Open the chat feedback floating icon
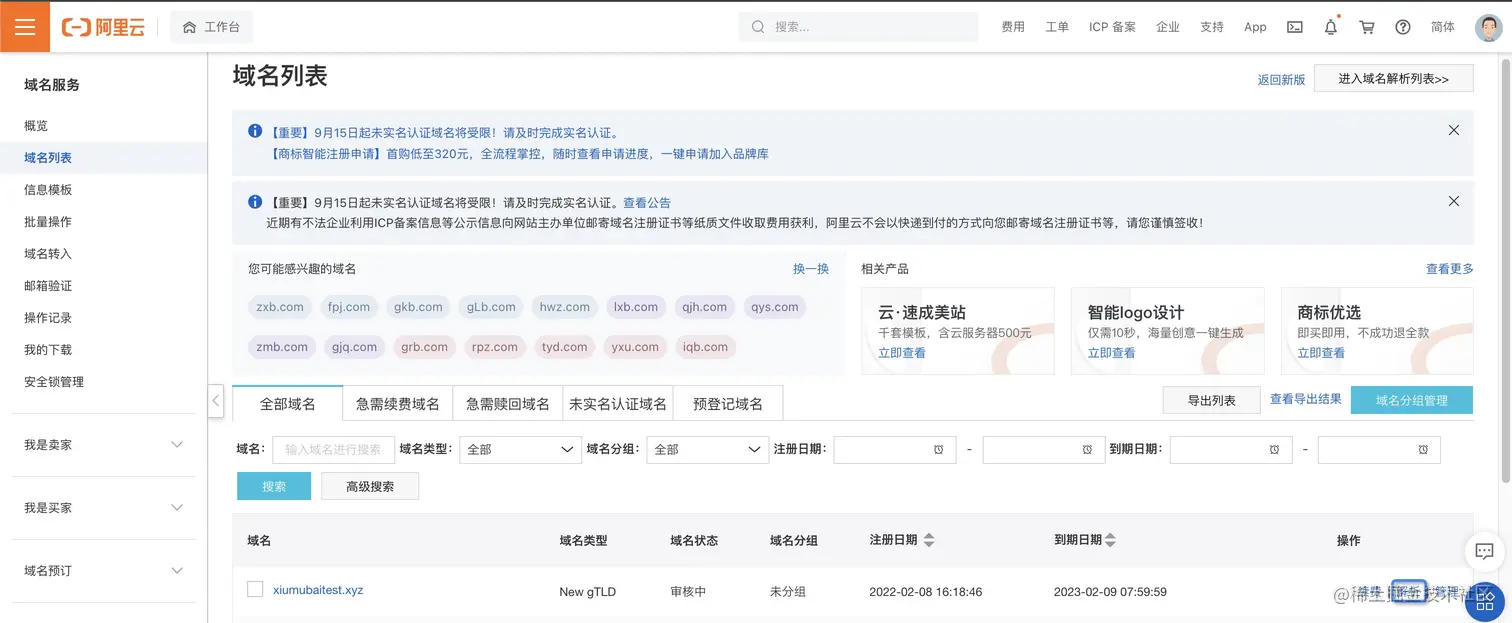This screenshot has width=1512, height=623. click(1485, 551)
